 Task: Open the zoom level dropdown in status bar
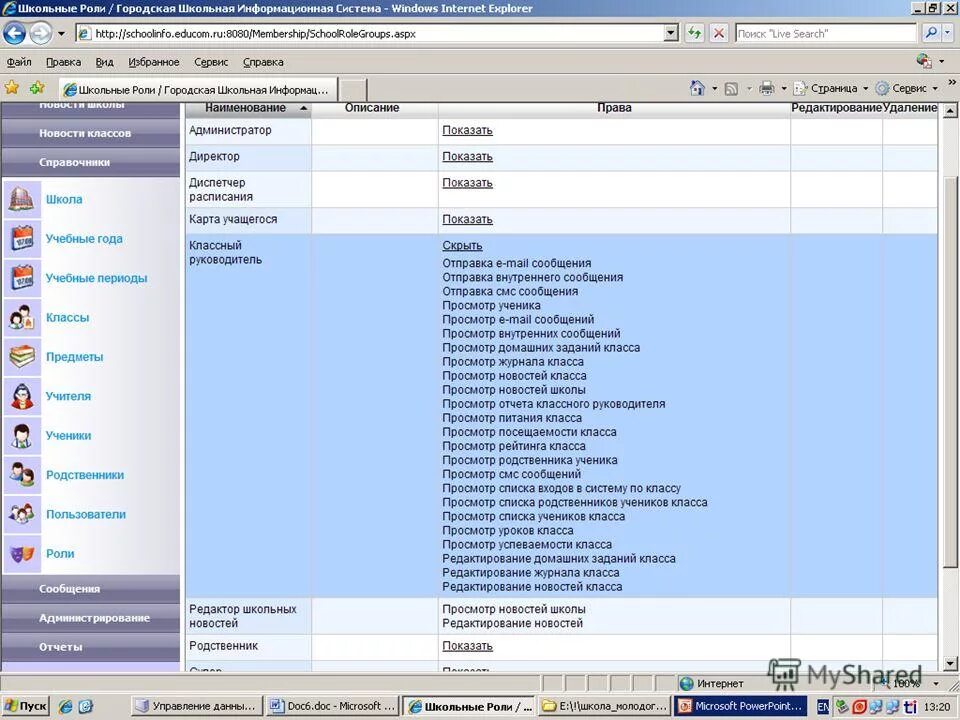coord(936,683)
